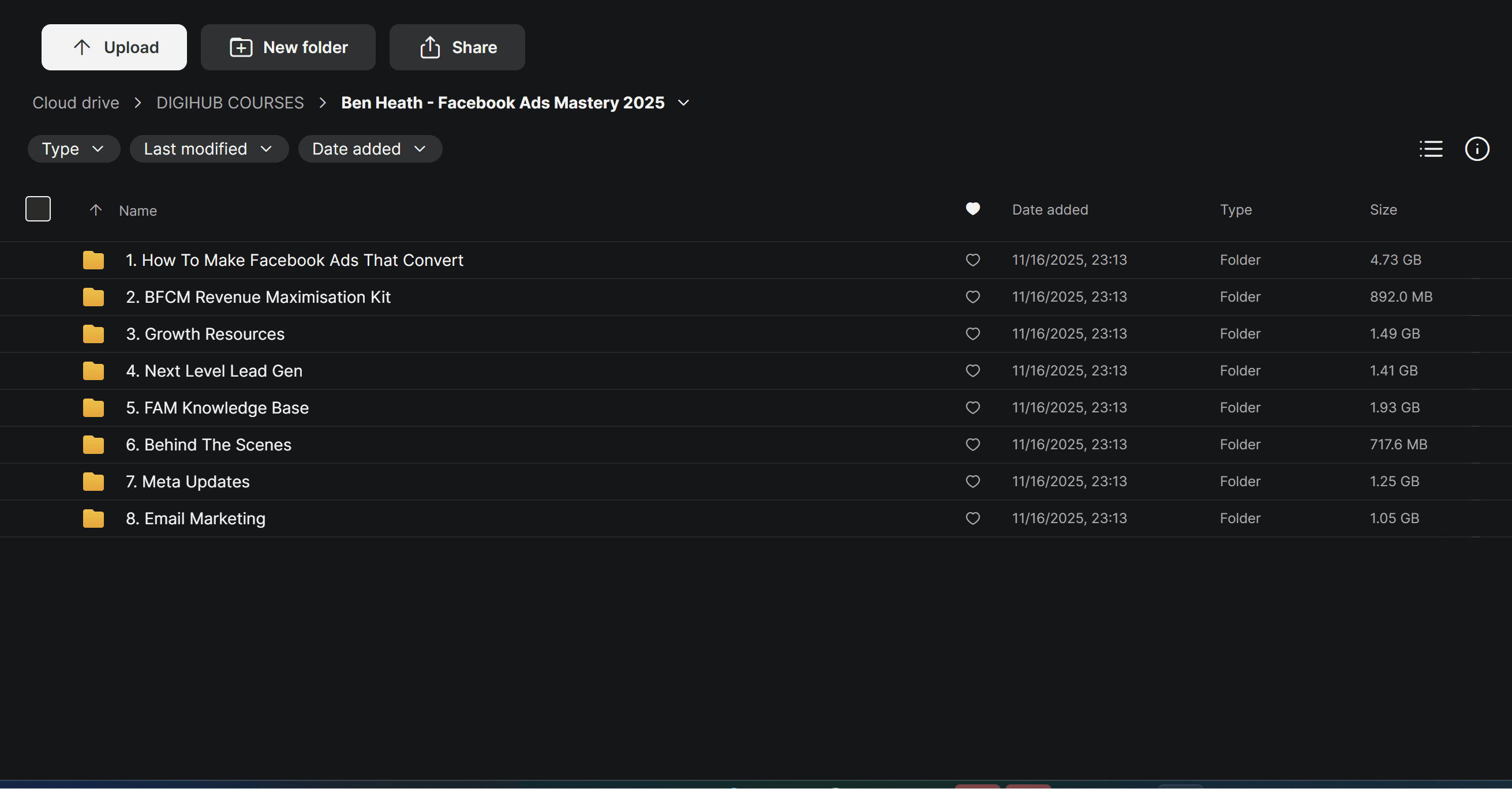Select the How To Make Facebook Ads folder icon
The width and height of the screenshot is (1512, 789).
pyautogui.click(x=93, y=260)
